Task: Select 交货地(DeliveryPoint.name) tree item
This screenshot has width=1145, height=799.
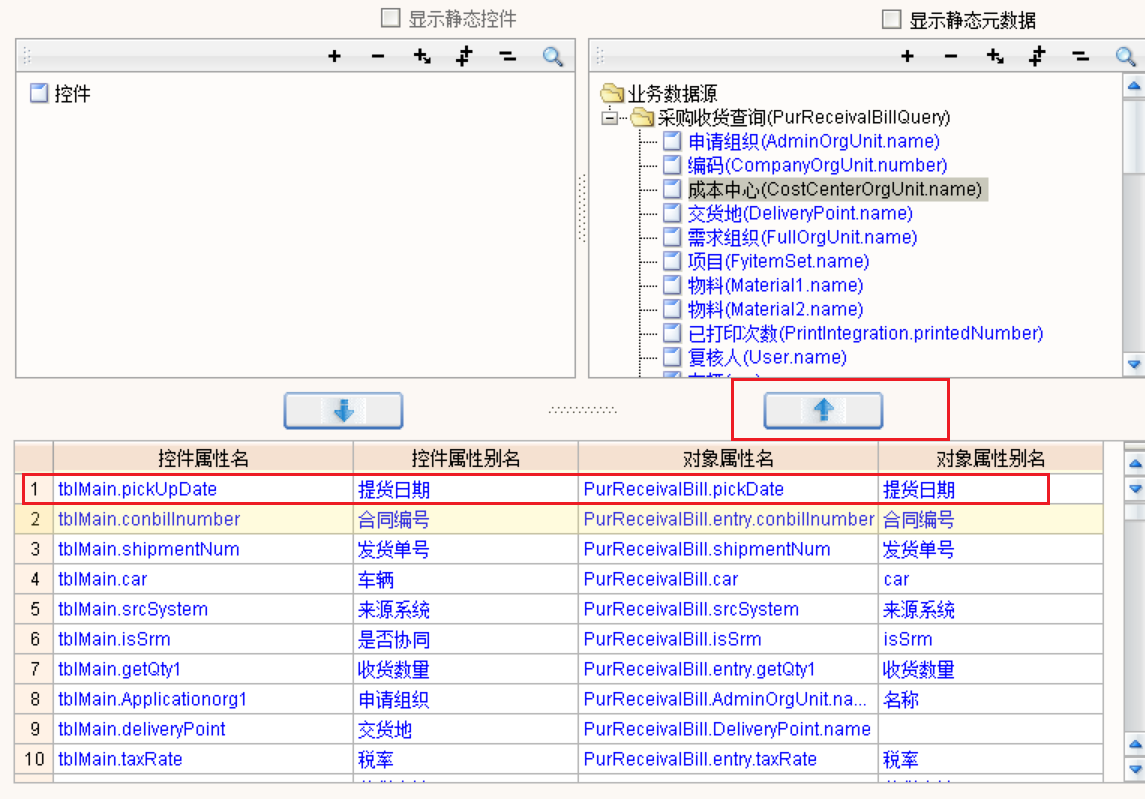Action: point(800,213)
